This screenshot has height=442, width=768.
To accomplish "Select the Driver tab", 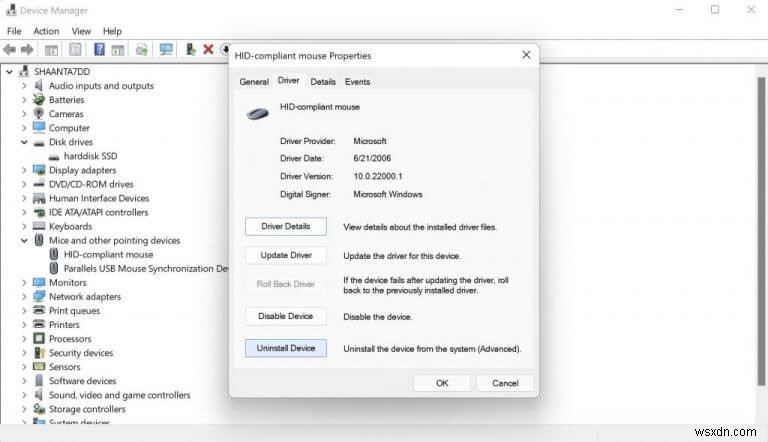I will pyautogui.click(x=288, y=80).
